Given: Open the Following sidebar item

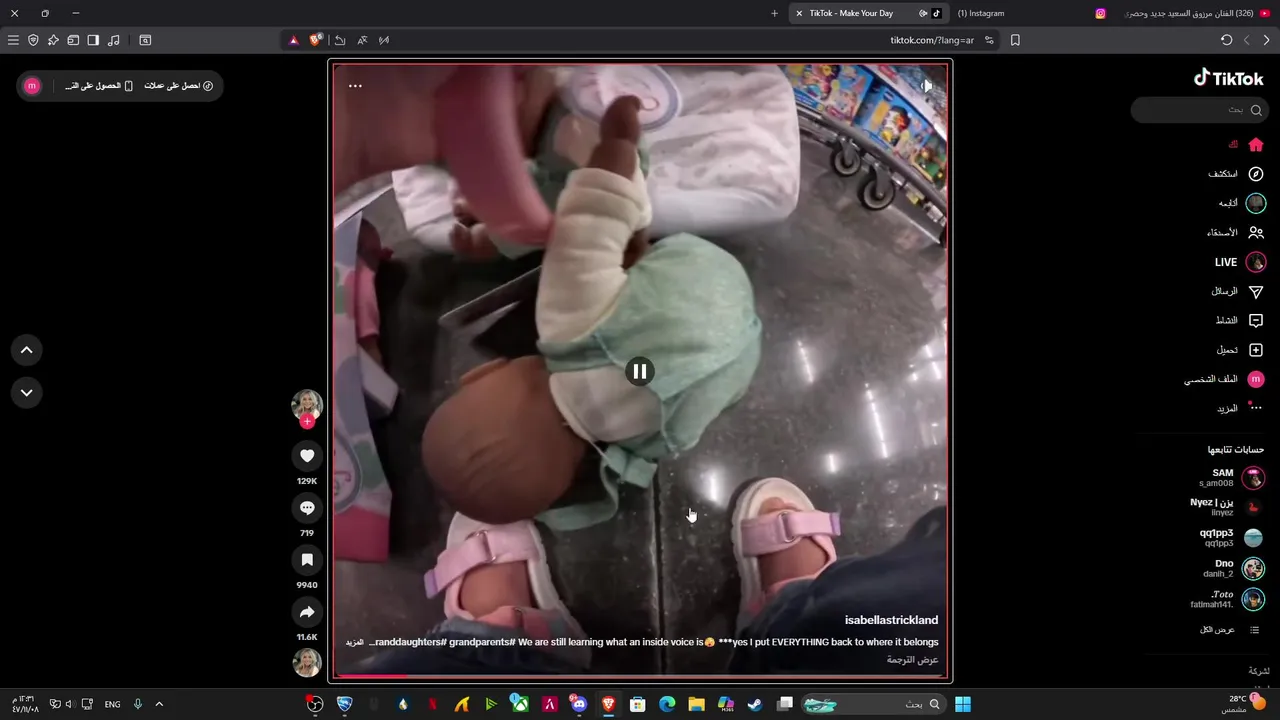Looking at the screenshot, I should 1240,203.
